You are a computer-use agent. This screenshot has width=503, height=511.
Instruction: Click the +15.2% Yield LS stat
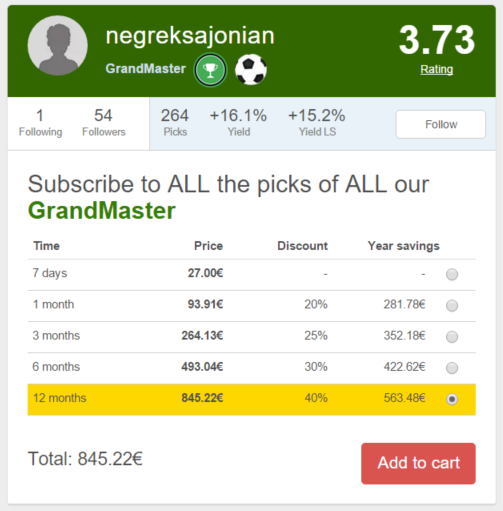pos(317,123)
